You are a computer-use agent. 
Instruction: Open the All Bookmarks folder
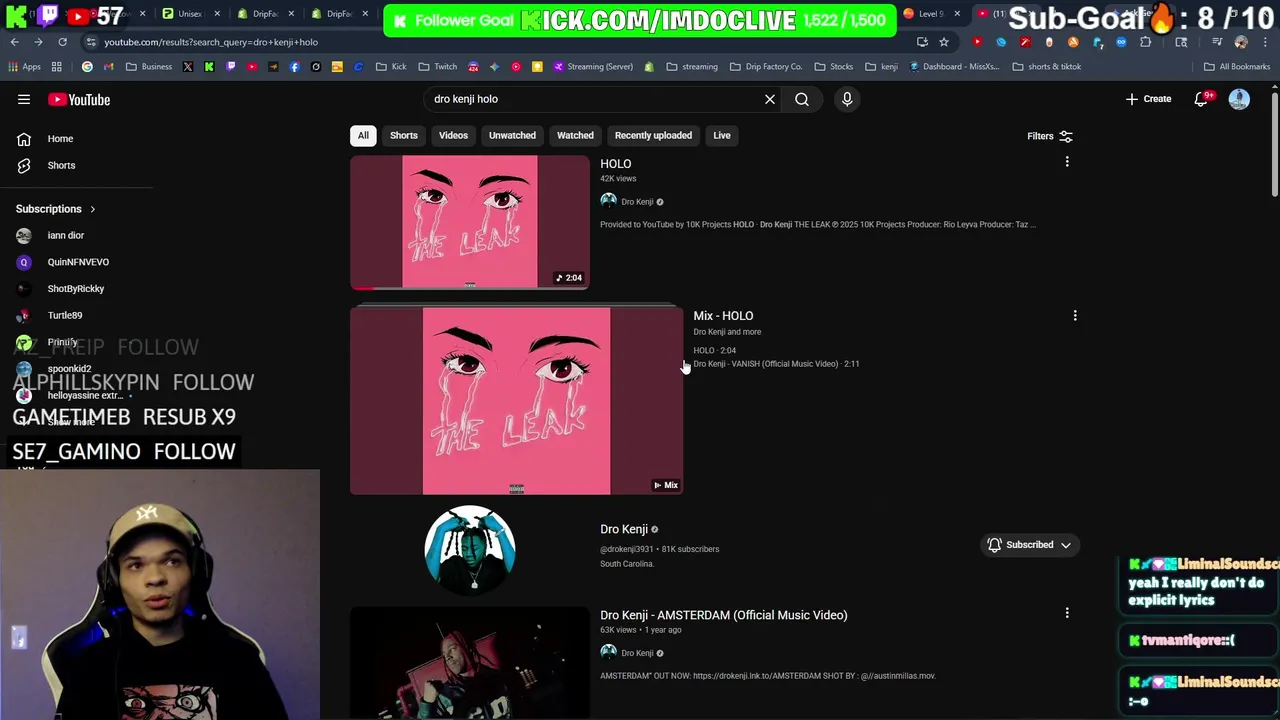(x=1237, y=67)
